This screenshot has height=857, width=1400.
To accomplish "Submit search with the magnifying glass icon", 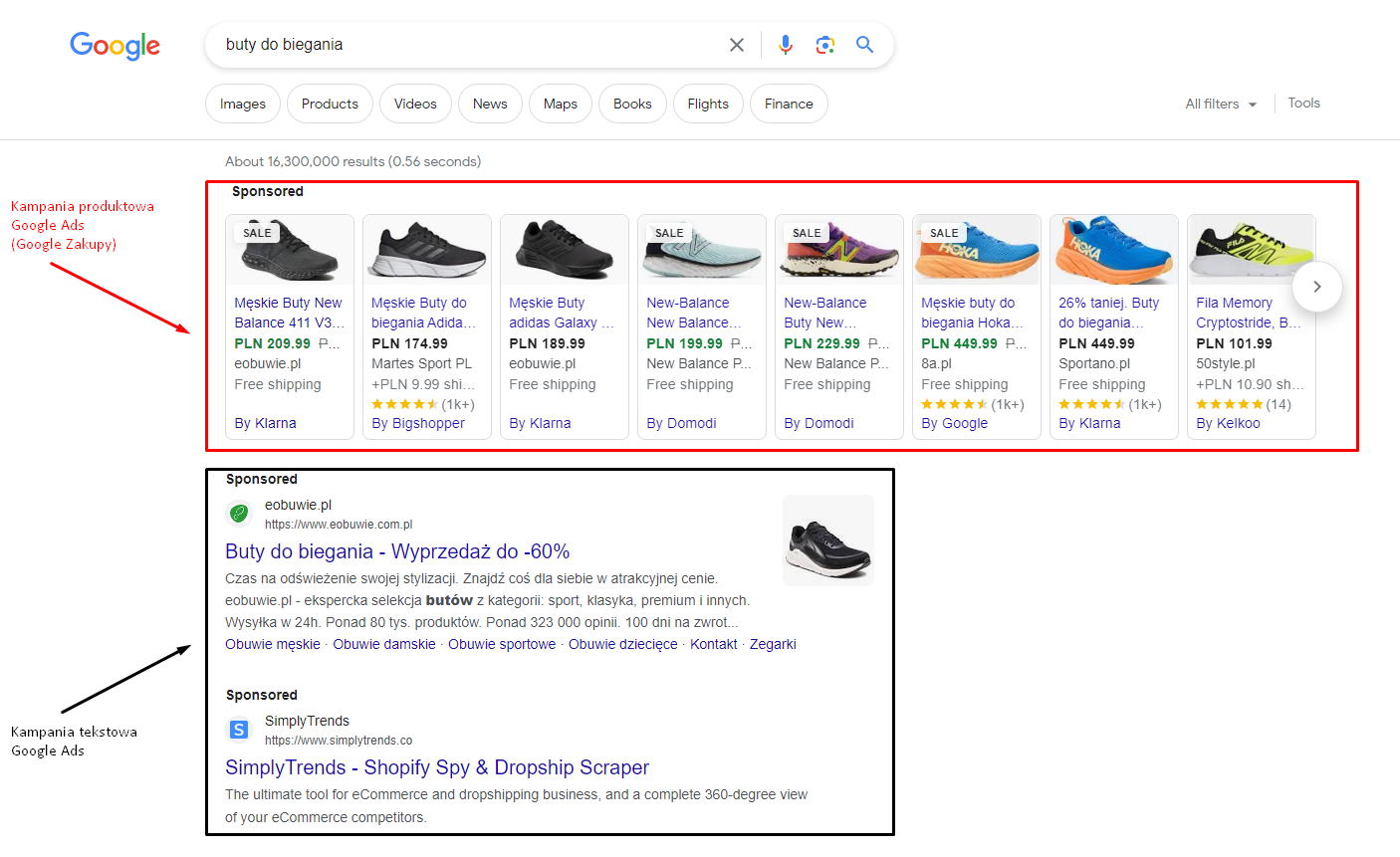I will [864, 45].
